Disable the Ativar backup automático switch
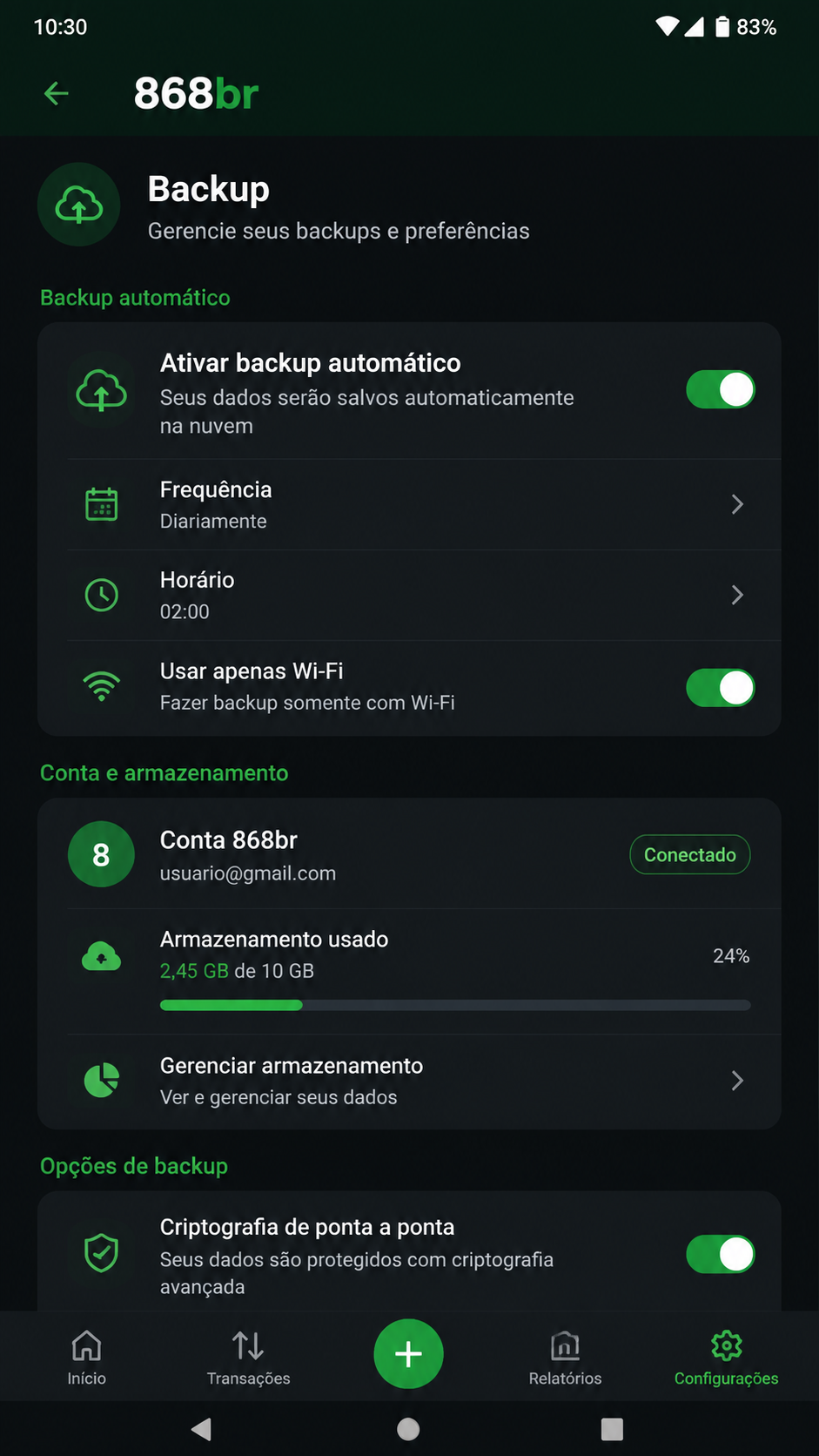The height and width of the screenshot is (1456, 819). (721, 389)
